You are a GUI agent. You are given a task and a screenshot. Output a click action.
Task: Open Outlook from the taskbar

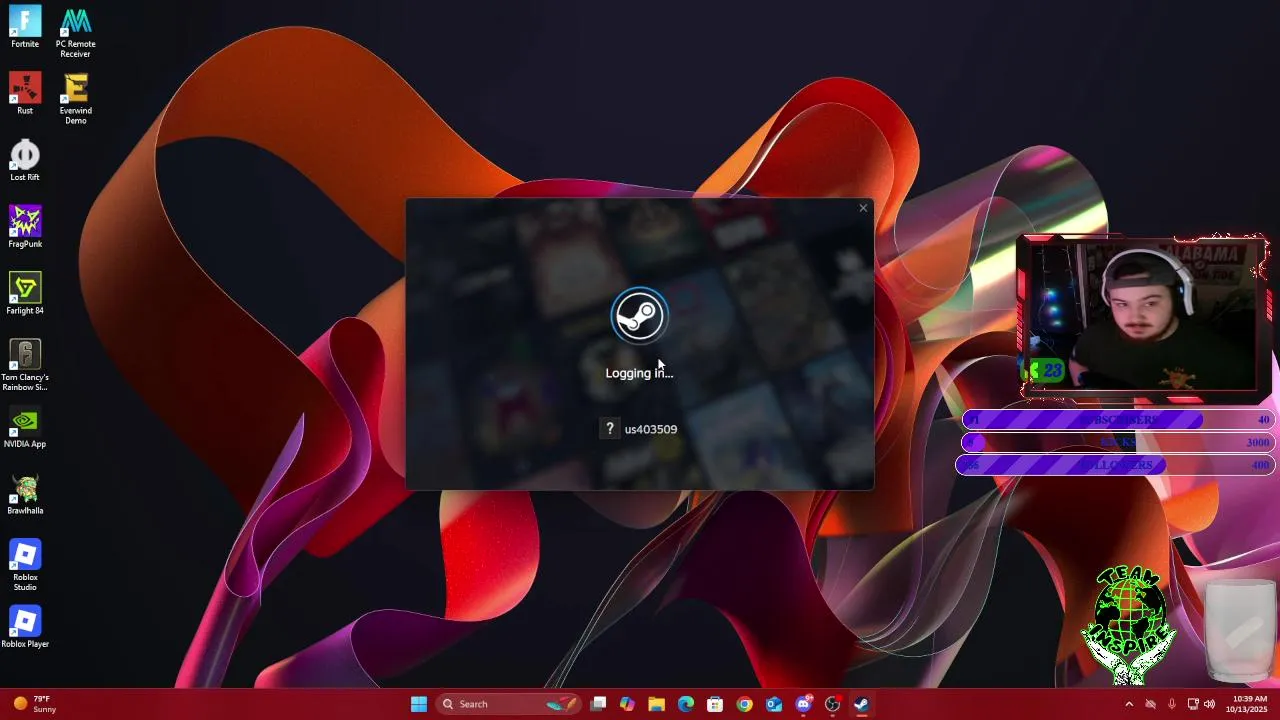pyautogui.click(x=773, y=704)
